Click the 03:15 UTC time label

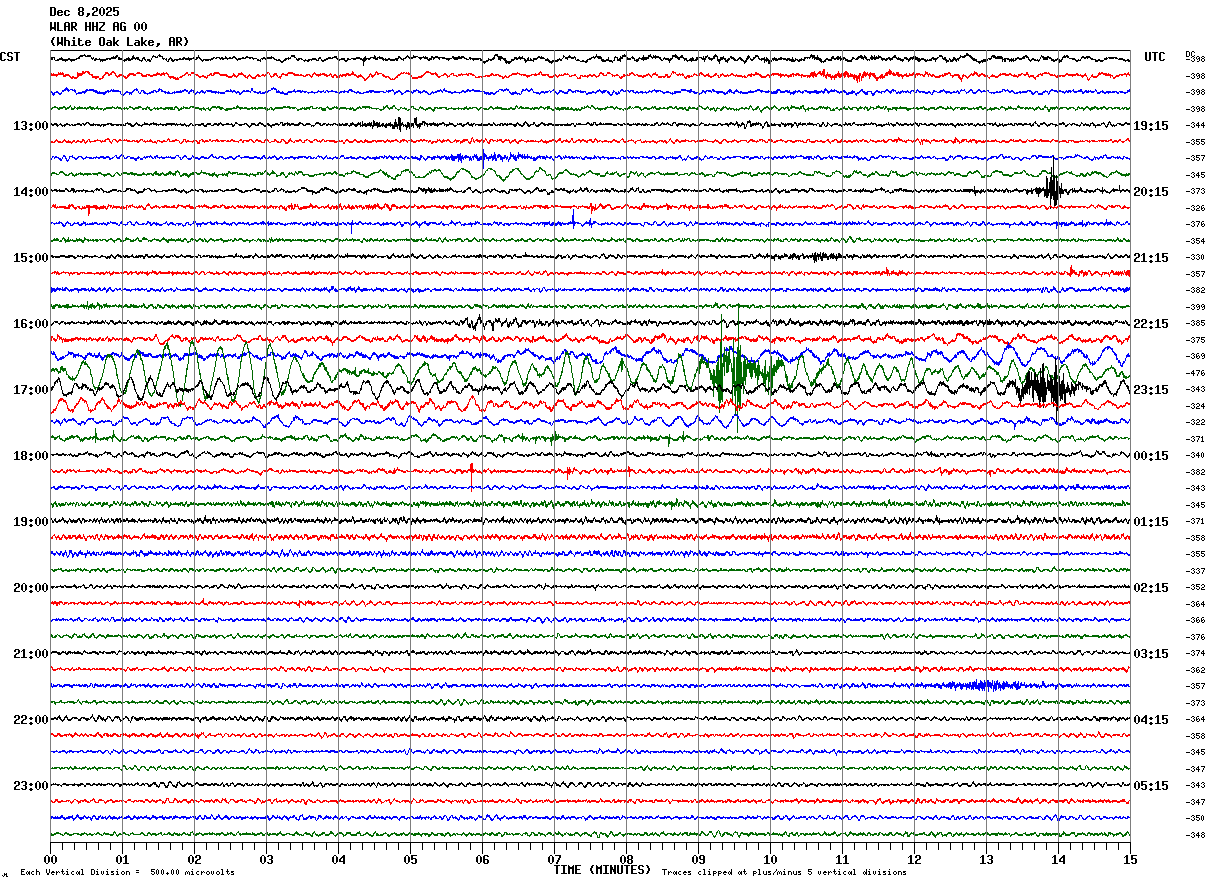[x=1151, y=654]
